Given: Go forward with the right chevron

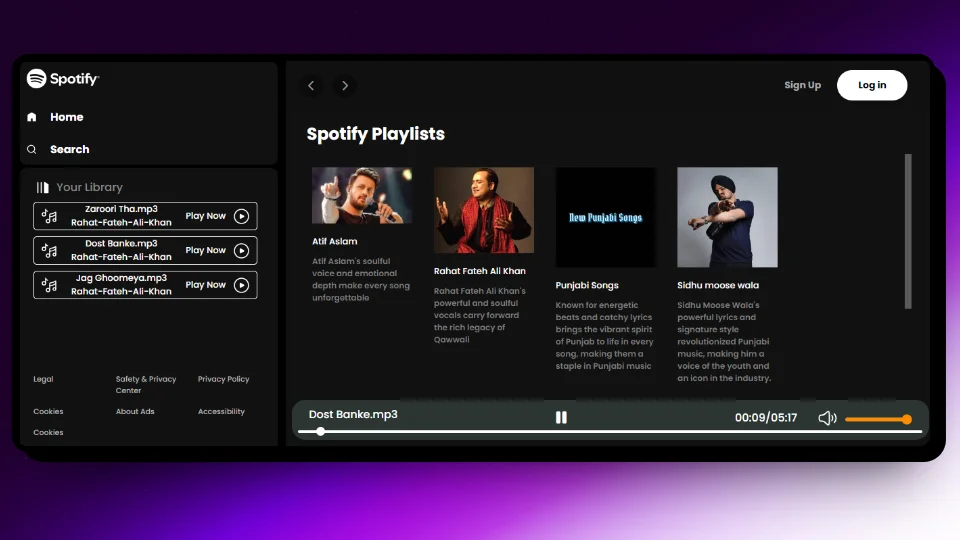Looking at the screenshot, I should pyautogui.click(x=345, y=86).
